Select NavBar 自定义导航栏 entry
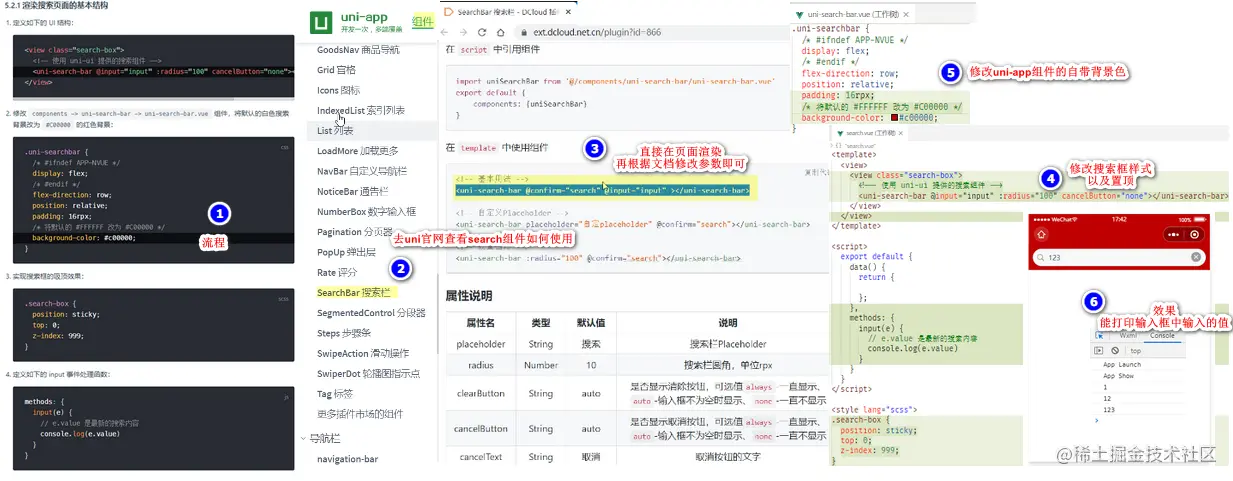The height and width of the screenshot is (481, 1233). coord(363,171)
